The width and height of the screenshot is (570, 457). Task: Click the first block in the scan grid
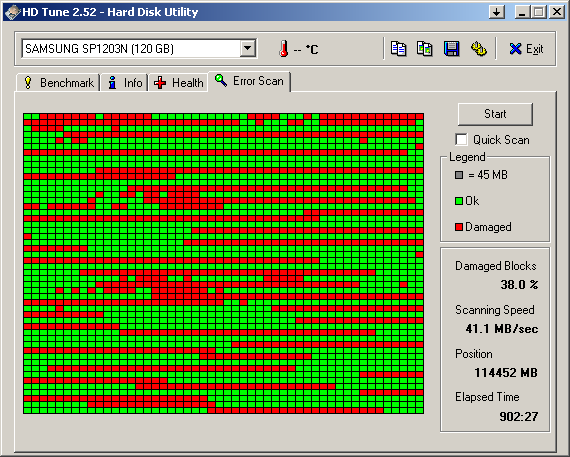tap(28, 117)
